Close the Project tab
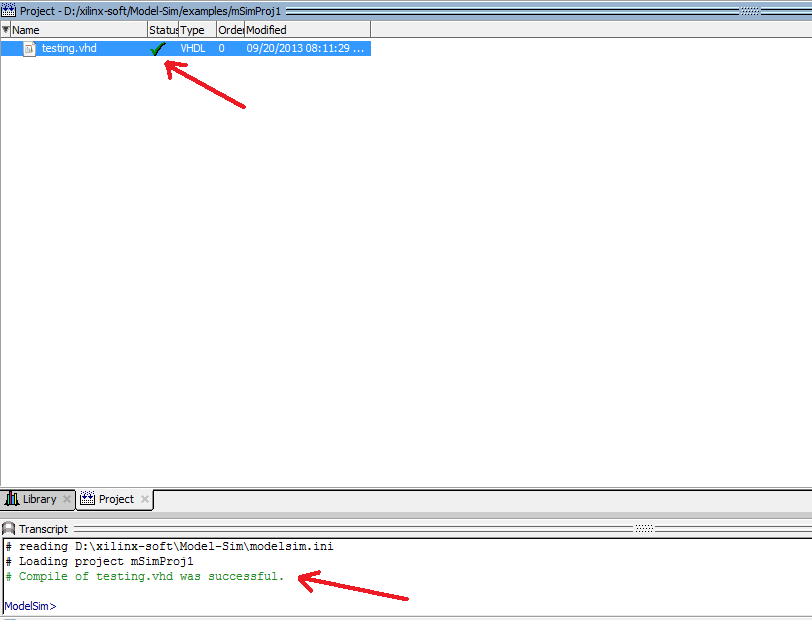 (x=145, y=499)
